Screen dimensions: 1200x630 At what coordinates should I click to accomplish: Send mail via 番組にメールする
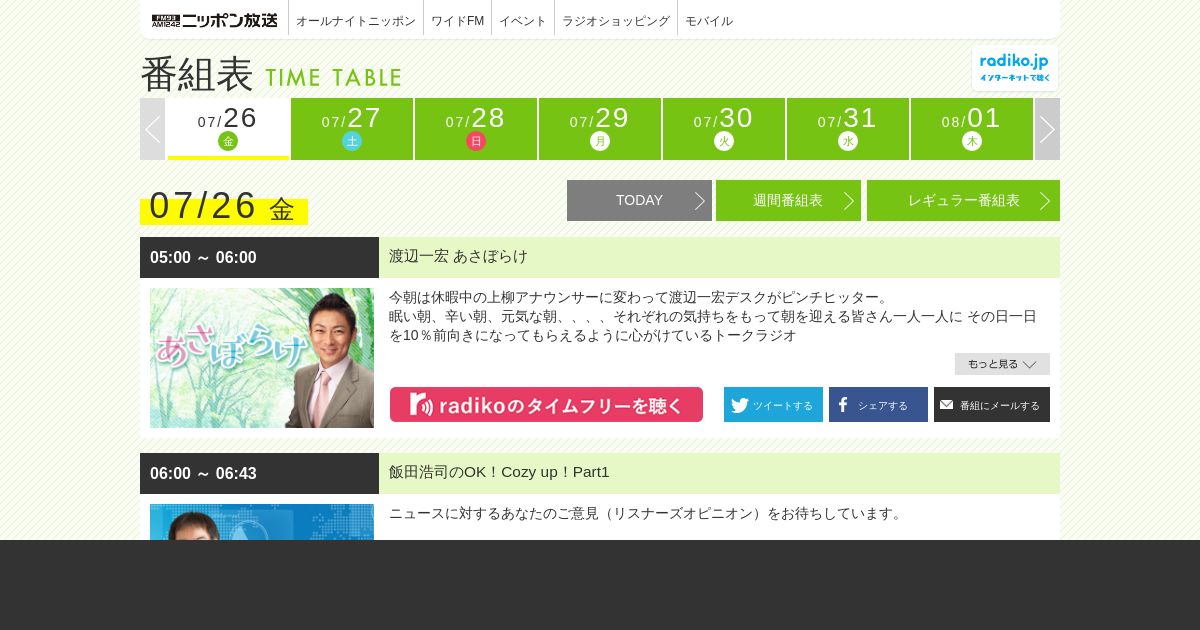click(992, 405)
